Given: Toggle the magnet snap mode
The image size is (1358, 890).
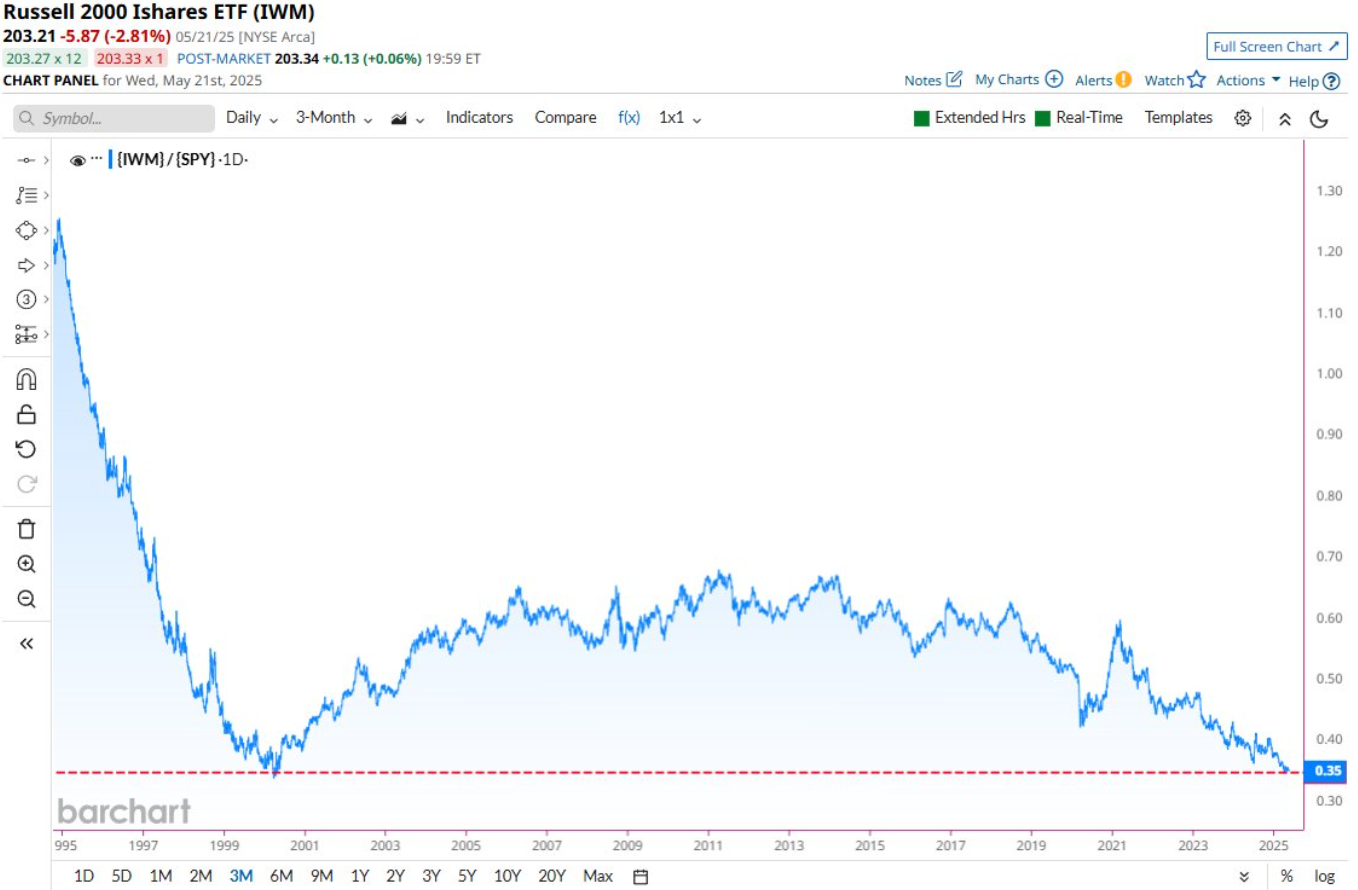Looking at the screenshot, I should click(27, 379).
